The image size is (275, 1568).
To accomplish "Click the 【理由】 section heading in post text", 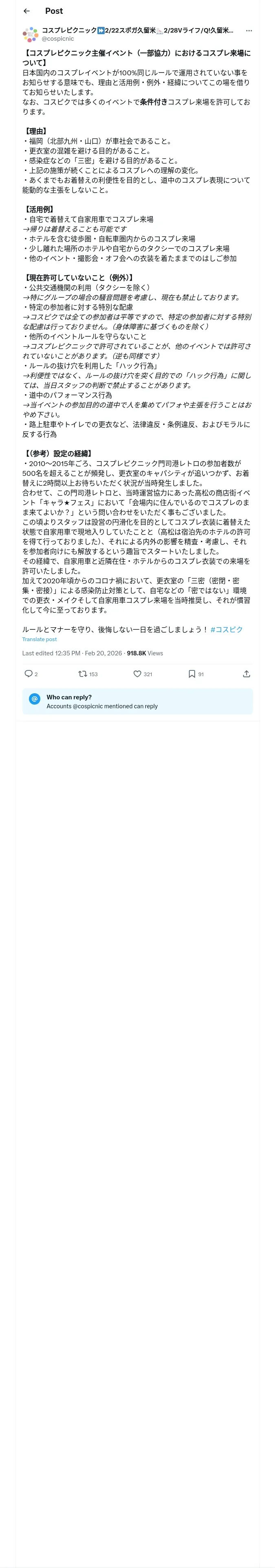I will 36,131.
